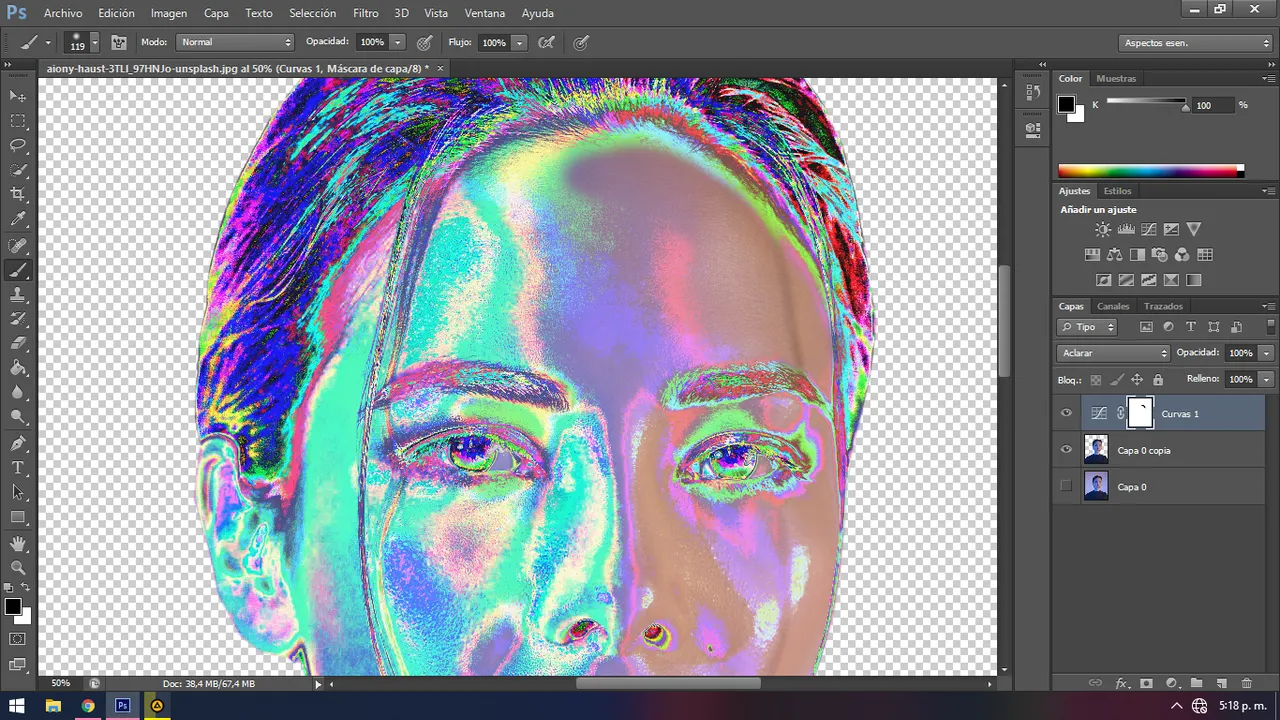
Task: Select the Spot Healing Brush tool
Action: (18, 246)
